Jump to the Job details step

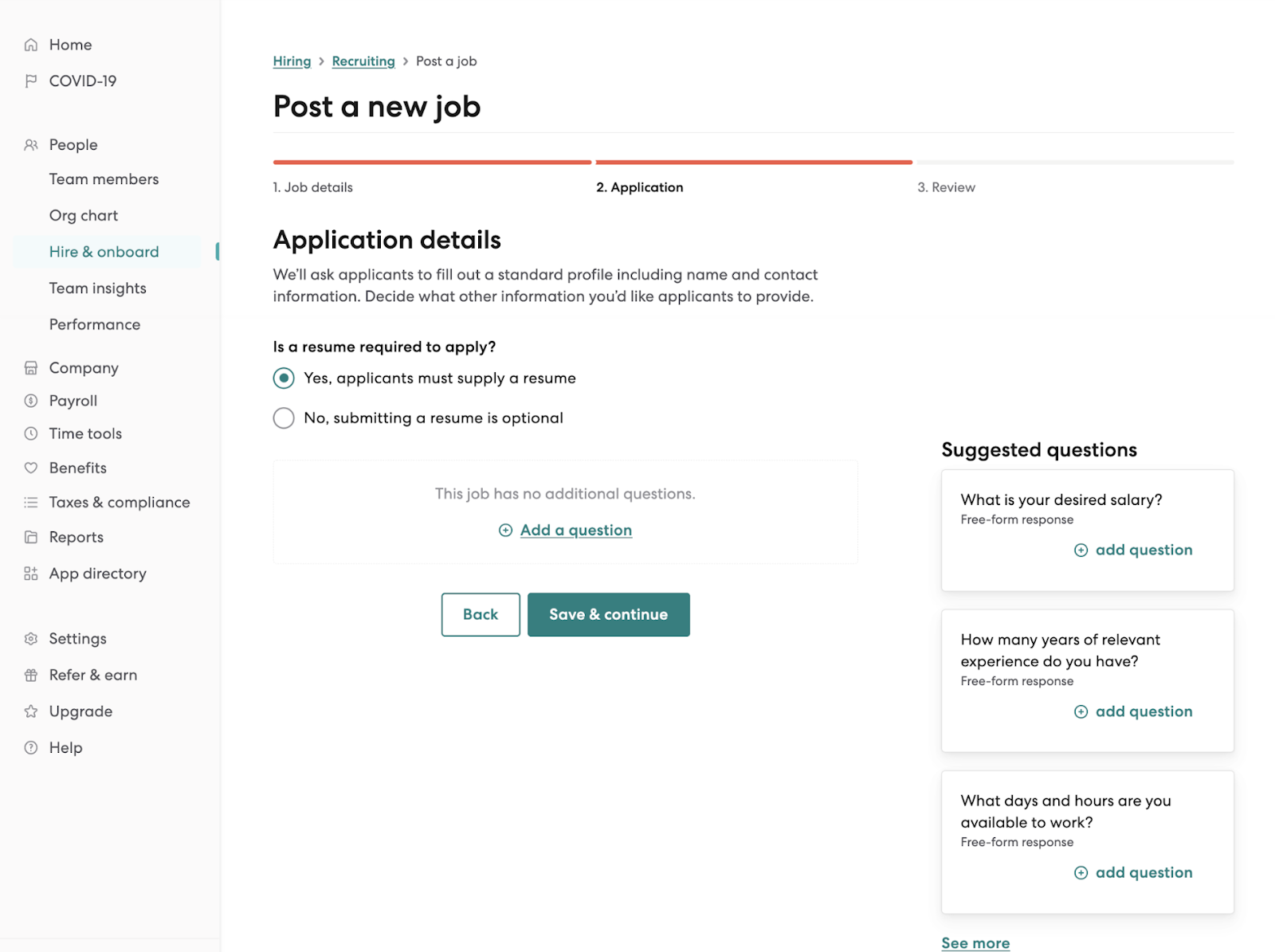point(313,187)
